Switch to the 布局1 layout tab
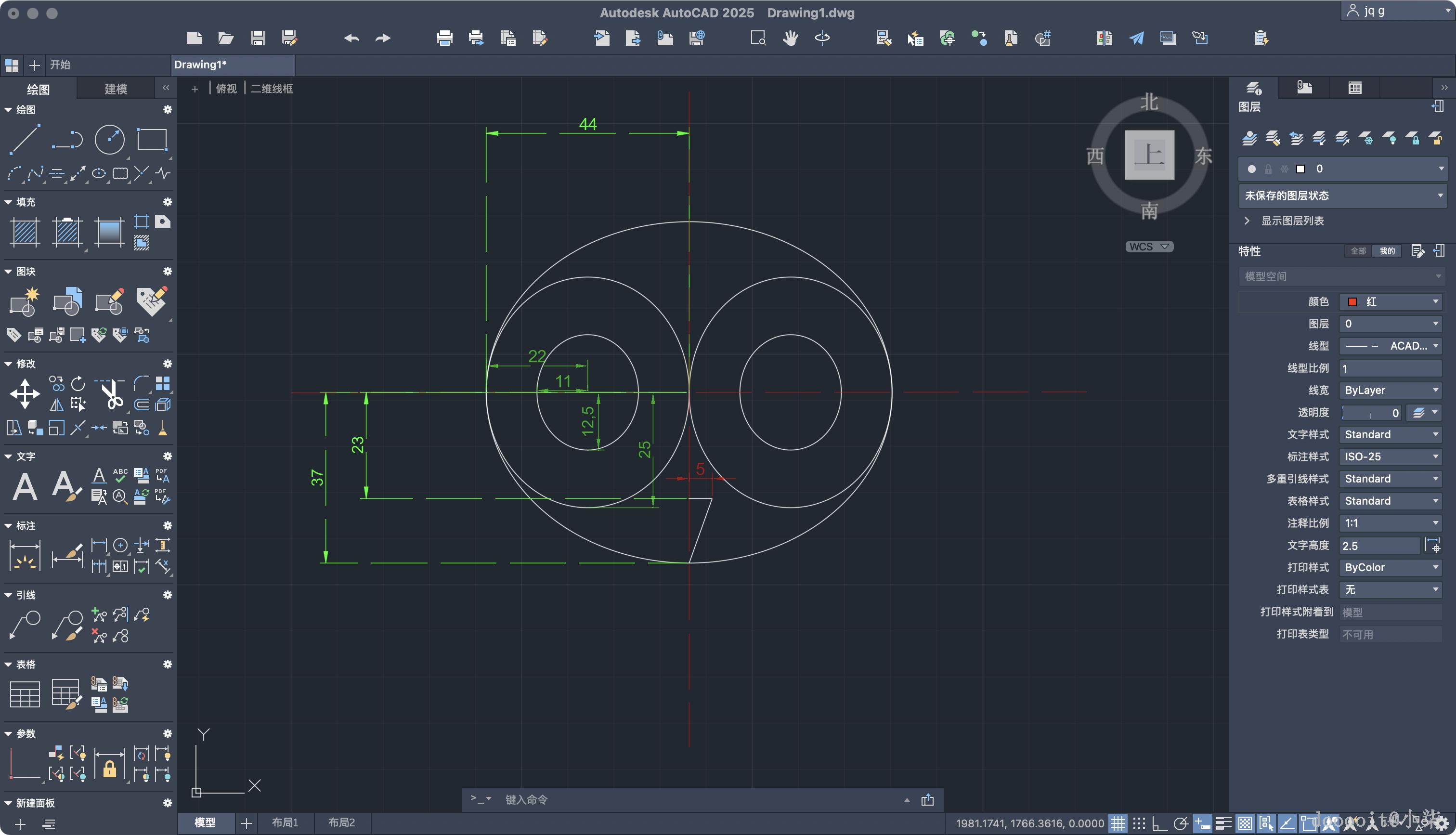 [x=285, y=822]
